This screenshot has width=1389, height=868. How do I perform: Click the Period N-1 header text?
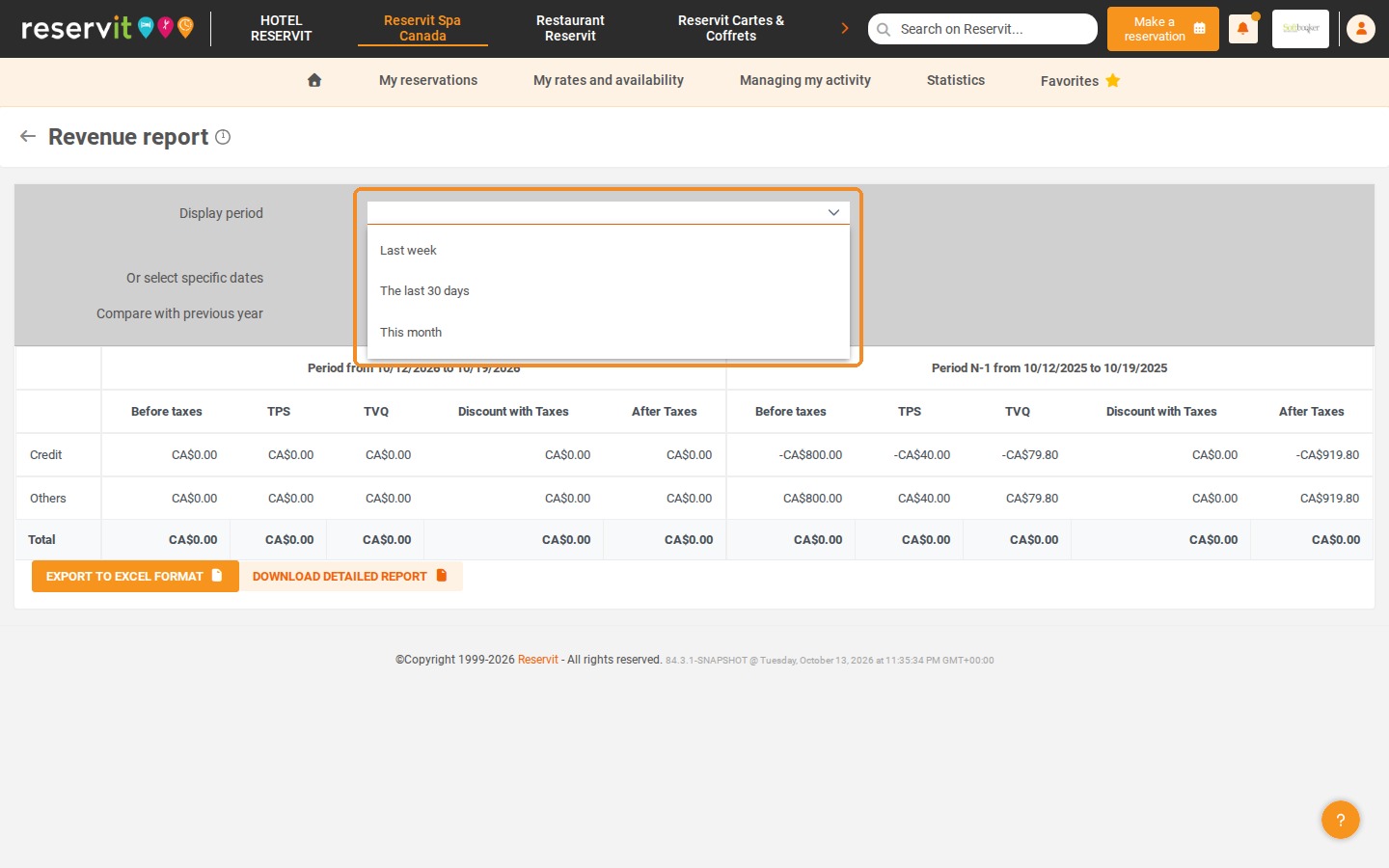coord(1049,368)
